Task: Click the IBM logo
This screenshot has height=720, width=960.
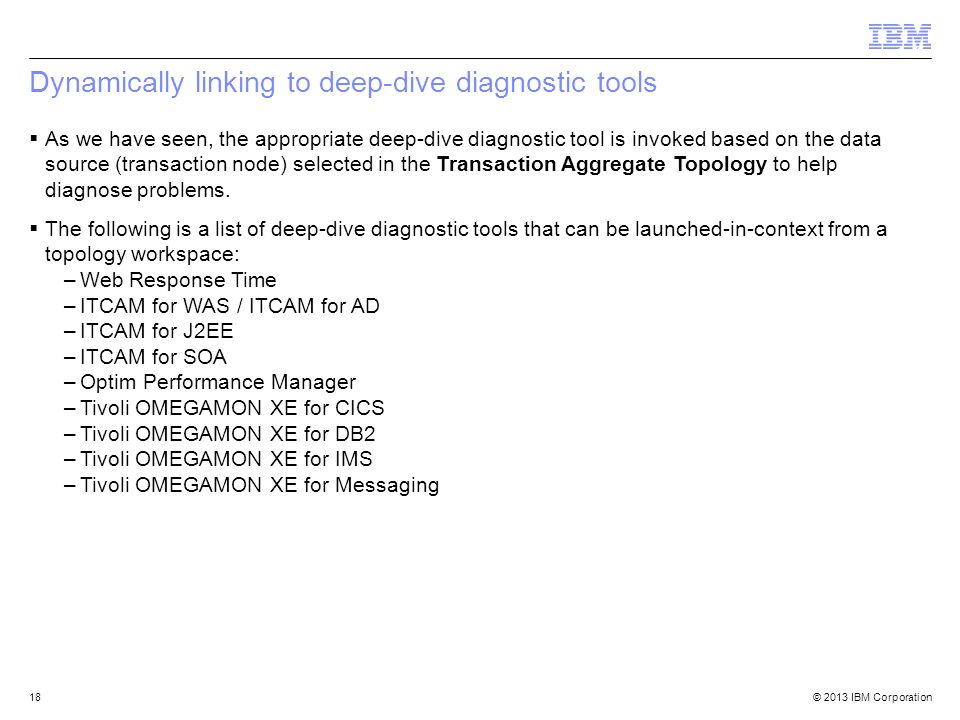Action: click(899, 37)
